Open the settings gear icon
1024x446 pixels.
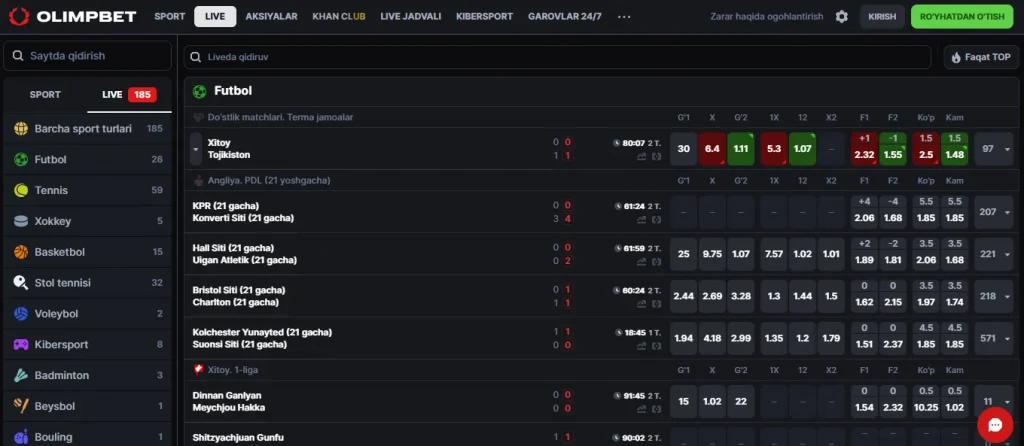(842, 16)
